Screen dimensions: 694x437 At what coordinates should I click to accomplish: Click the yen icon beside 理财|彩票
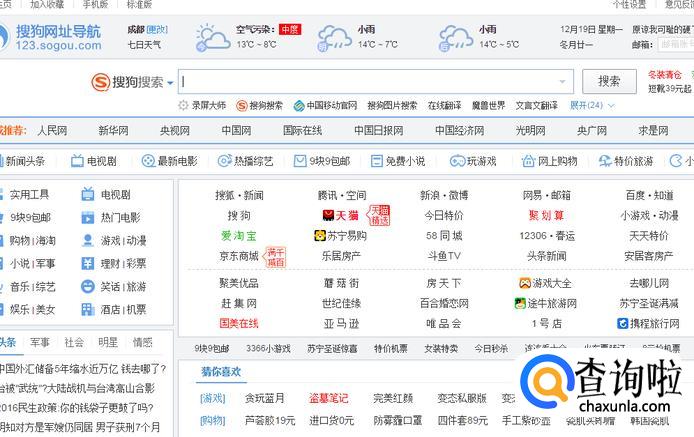[x=88, y=263]
